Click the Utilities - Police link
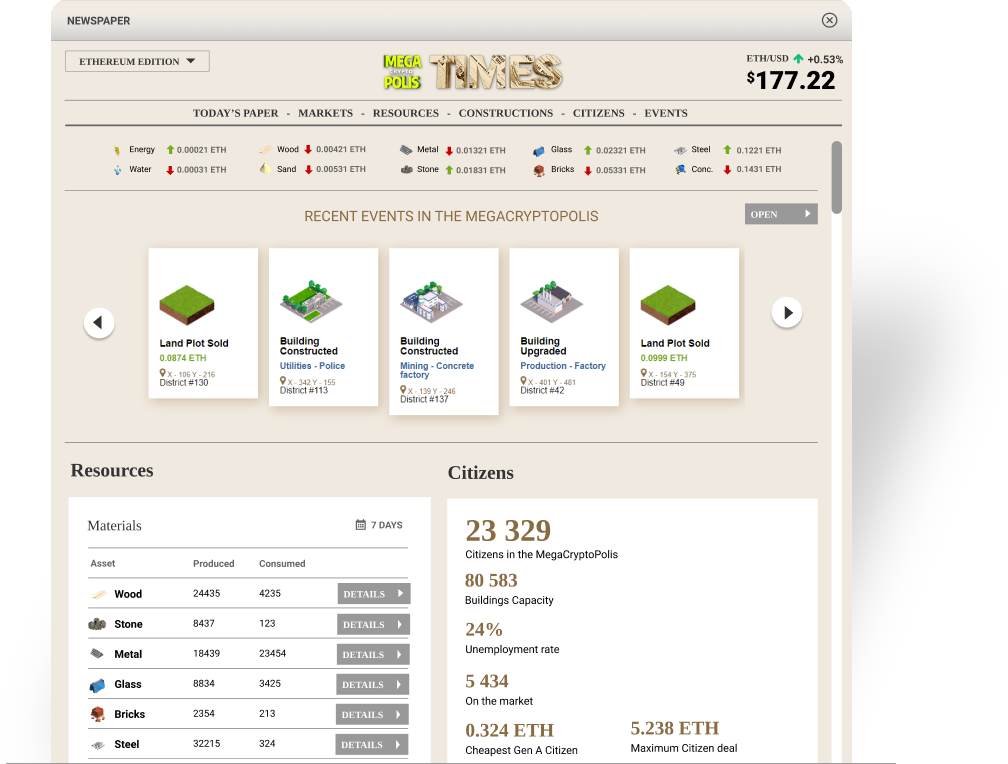 tap(312, 365)
